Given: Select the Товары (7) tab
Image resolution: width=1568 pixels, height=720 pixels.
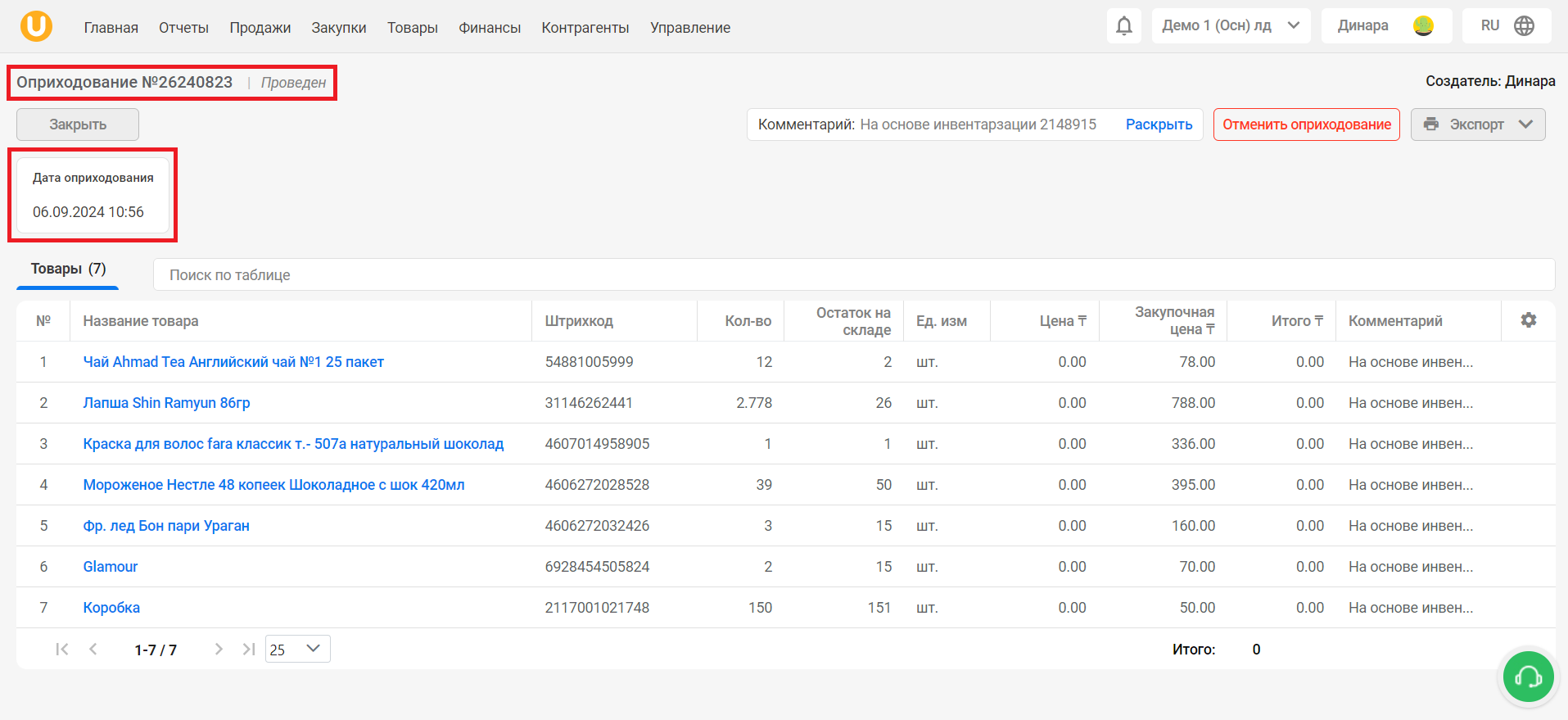Looking at the screenshot, I should (68, 269).
